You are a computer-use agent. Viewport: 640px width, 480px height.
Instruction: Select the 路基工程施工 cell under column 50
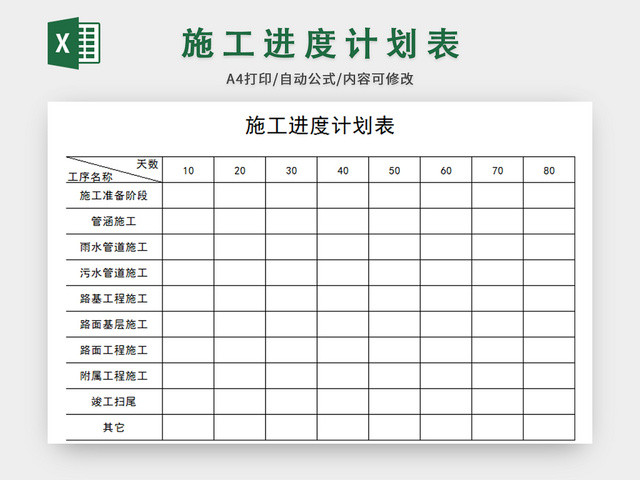click(x=394, y=298)
